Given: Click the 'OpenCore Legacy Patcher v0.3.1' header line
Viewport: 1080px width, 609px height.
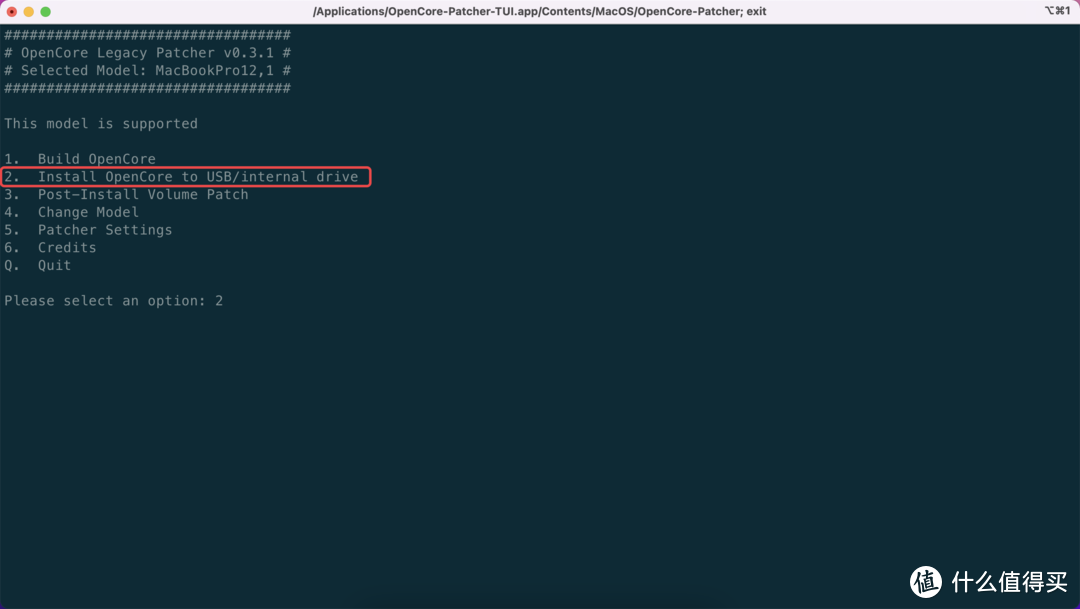Looking at the screenshot, I should (x=147, y=53).
